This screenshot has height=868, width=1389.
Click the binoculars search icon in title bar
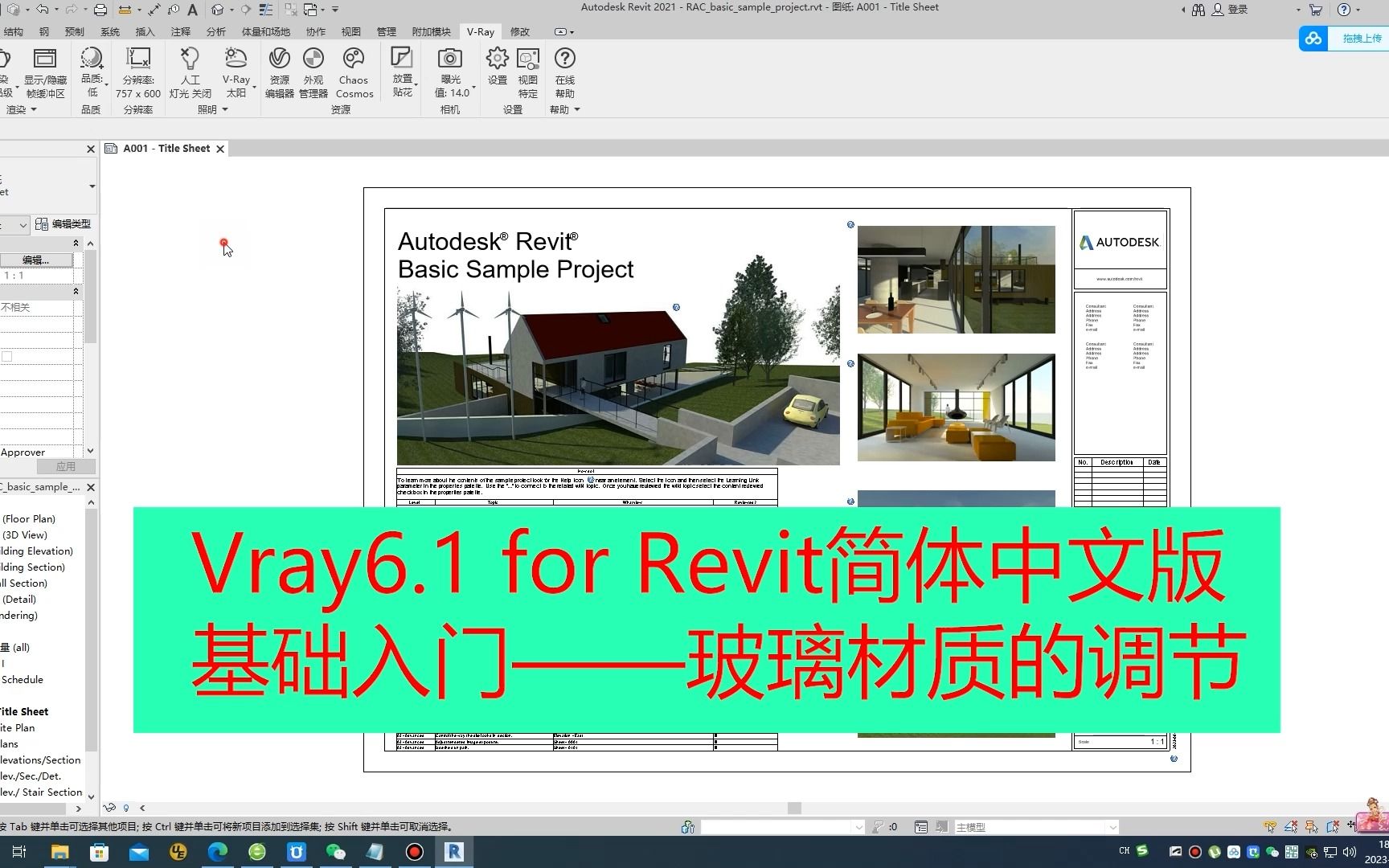pos(1198,10)
